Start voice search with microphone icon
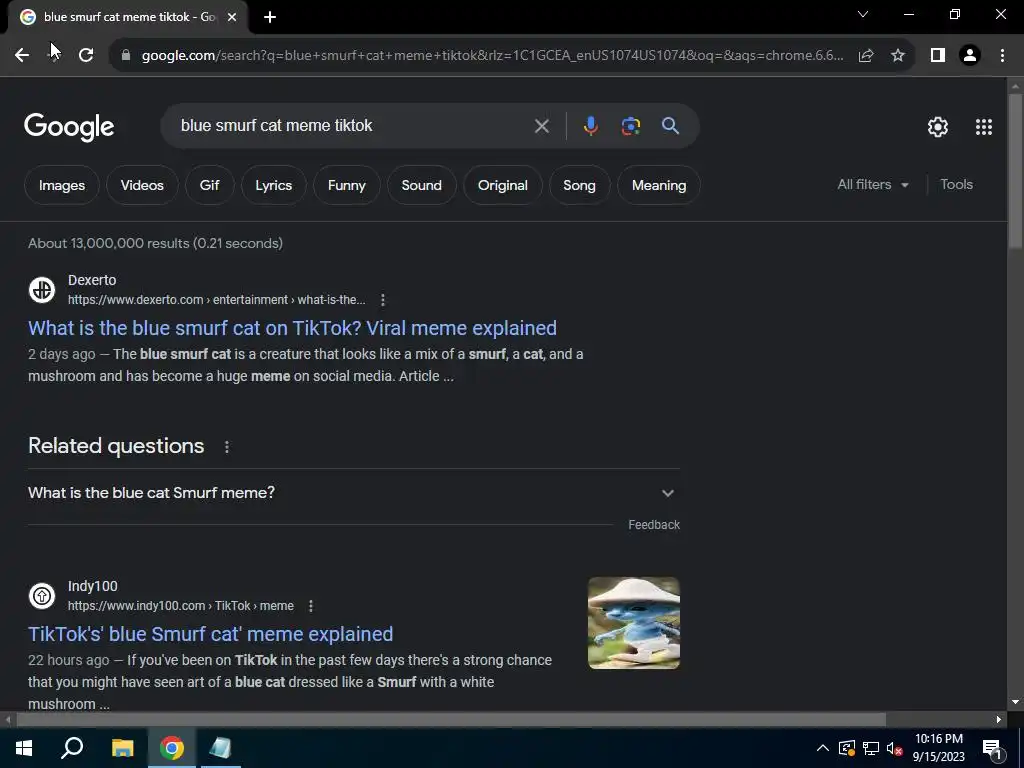This screenshot has width=1024, height=768. pyautogui.click(x=590, y=126)
